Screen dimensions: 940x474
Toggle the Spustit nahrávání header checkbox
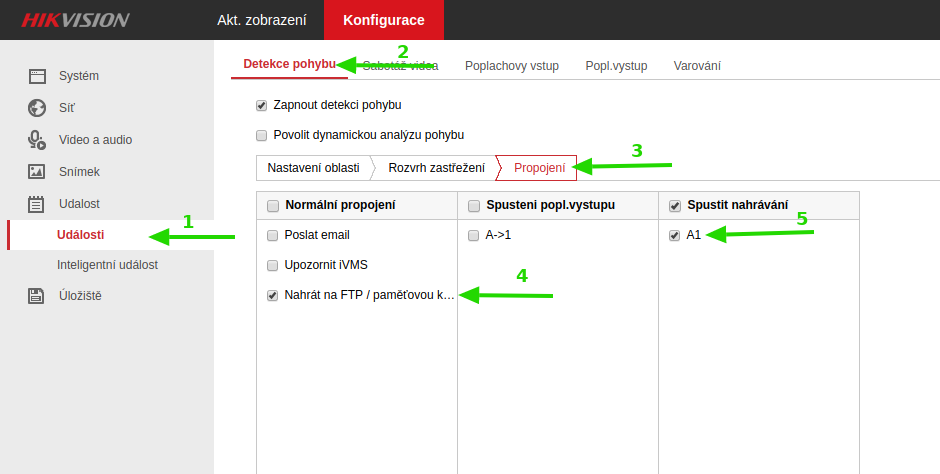(674, 206)
